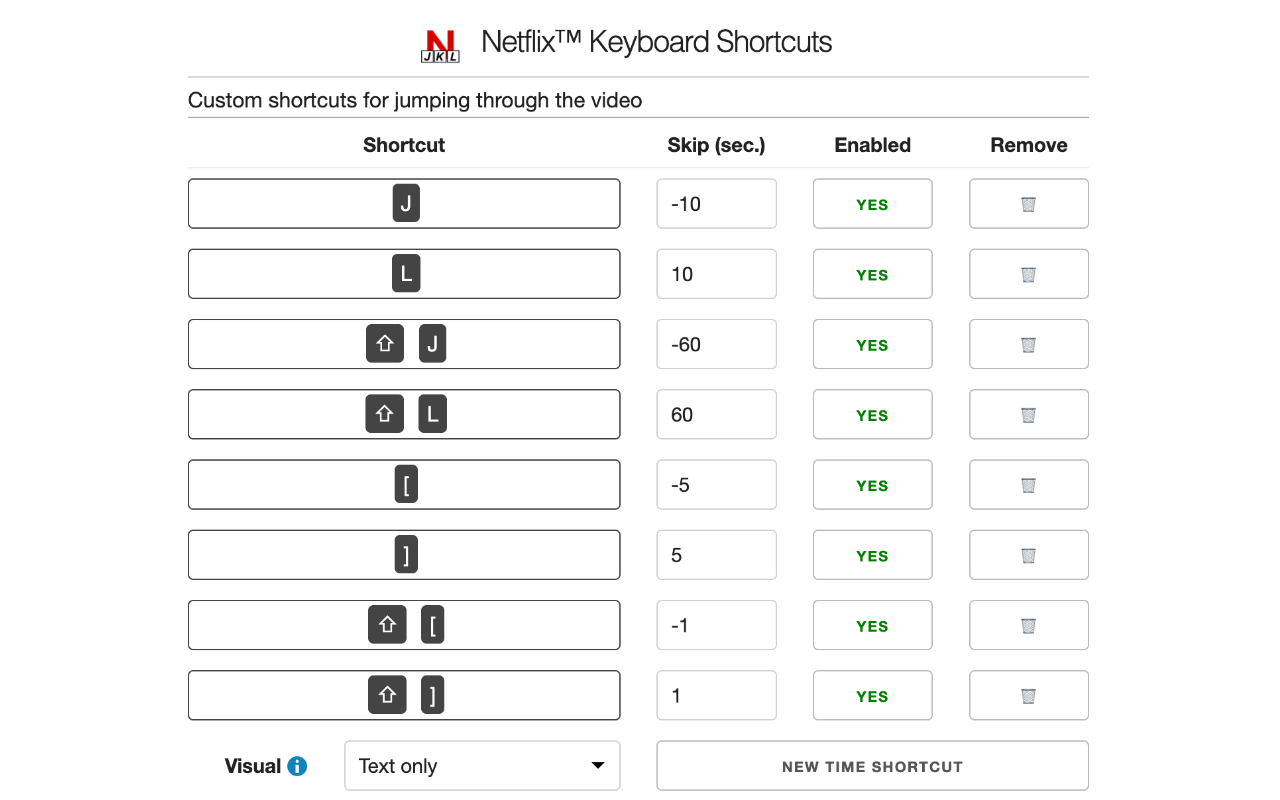Remove the J shortcut using its trash icon
This screenshot has width=1280, height=800.
click(x=1028, y=203)
